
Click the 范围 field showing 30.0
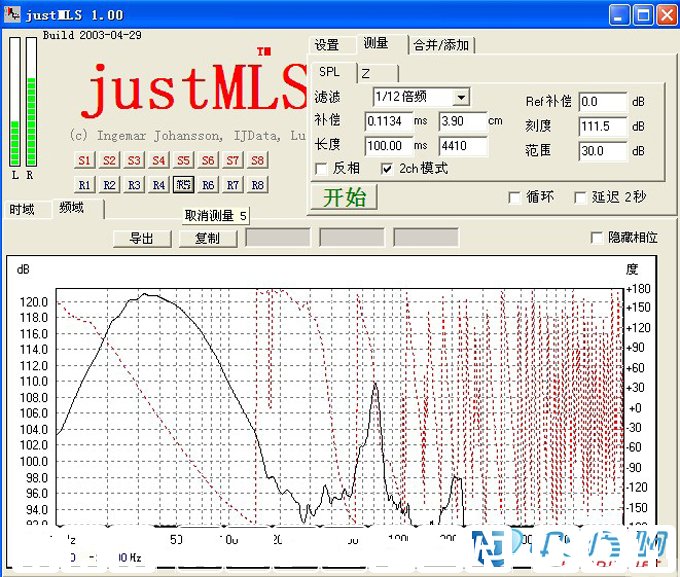click(x=603, y=151)
